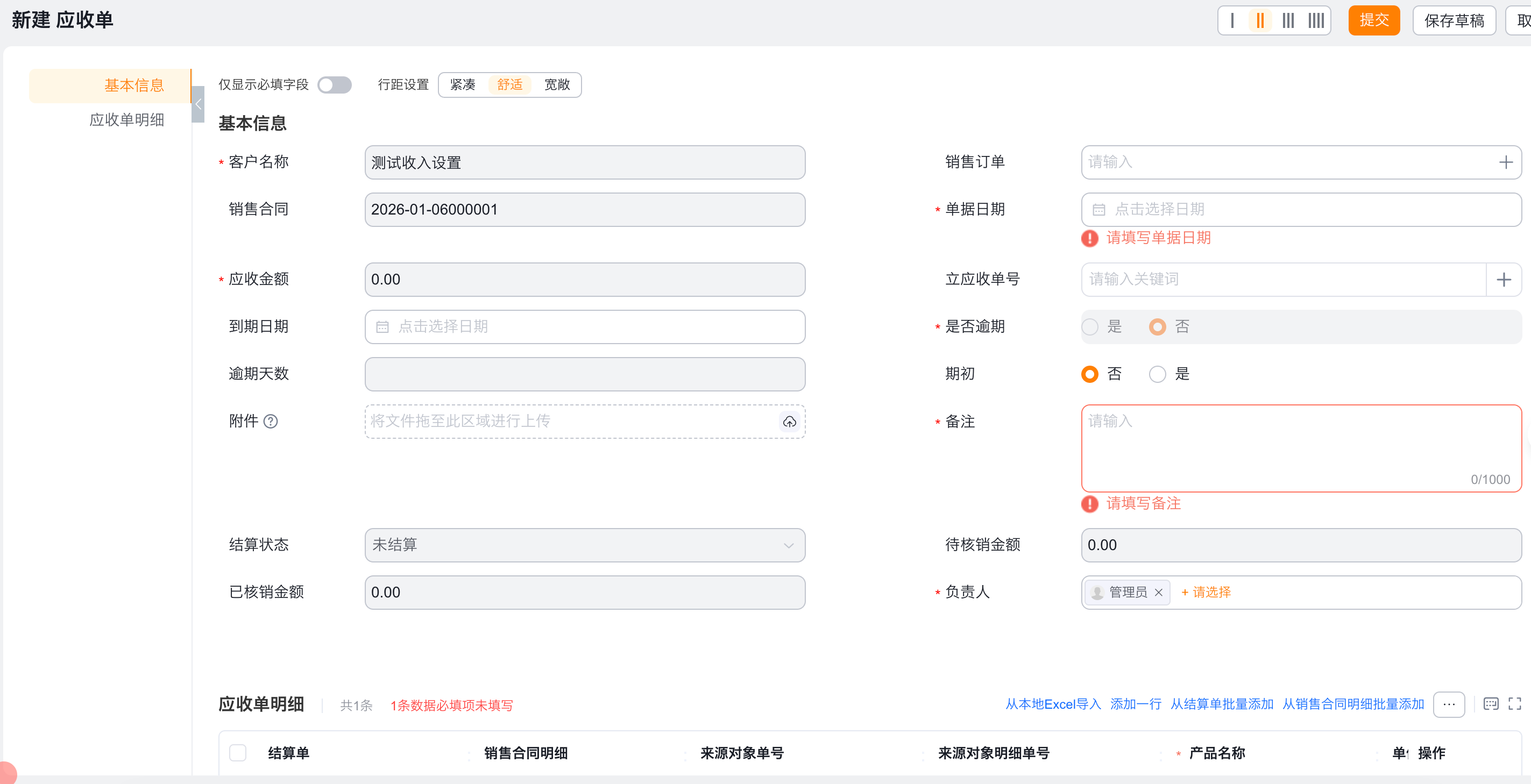Open 结算状态 dropdown
Viewport: 1531px width, 784px height.
[584, 545]
